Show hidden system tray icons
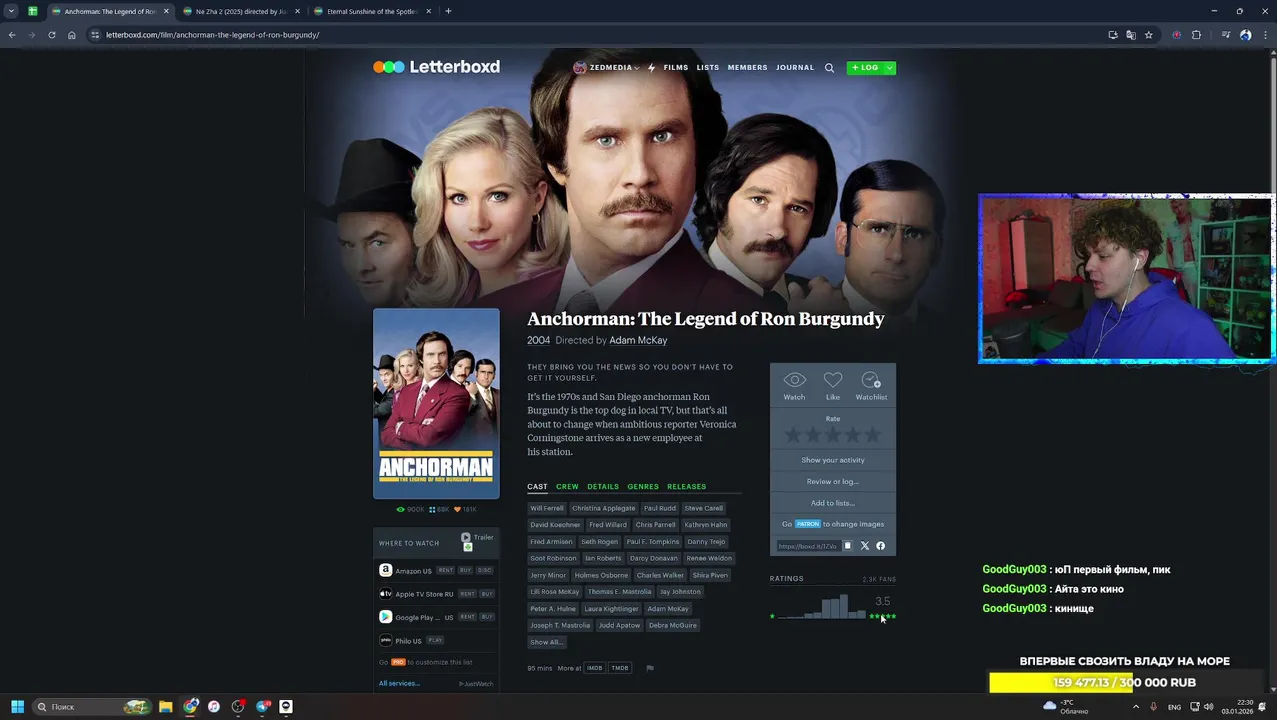The width and height of the screenshot is (1277, 720). tap(1135, 706)
